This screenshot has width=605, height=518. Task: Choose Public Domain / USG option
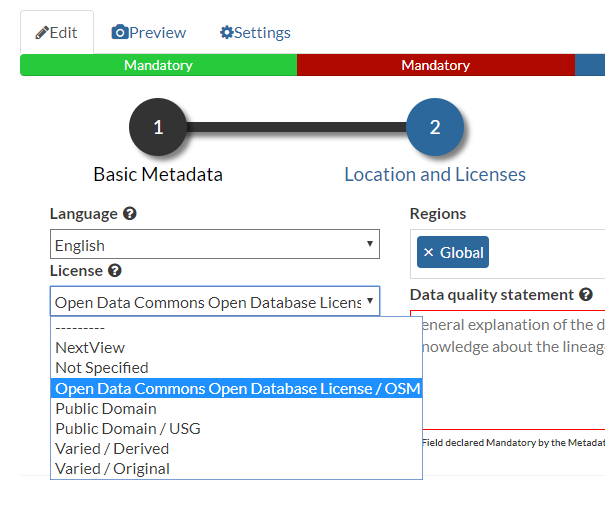point(237,429)
